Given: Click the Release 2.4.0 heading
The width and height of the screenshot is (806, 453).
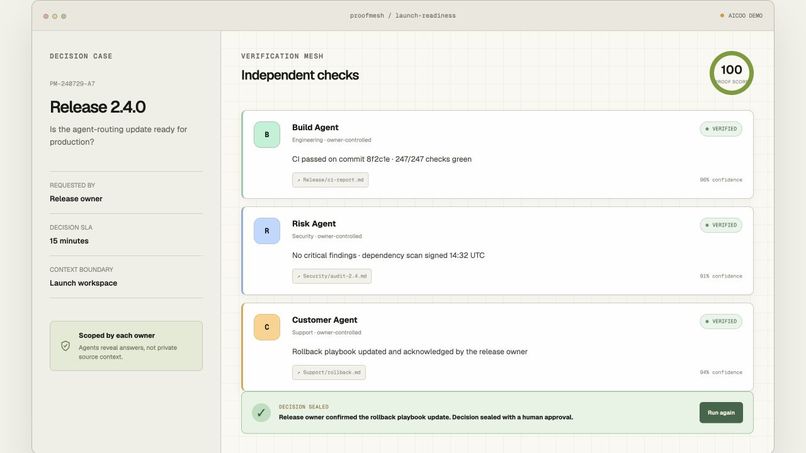Looking at the screenshot, I should 98,106.
